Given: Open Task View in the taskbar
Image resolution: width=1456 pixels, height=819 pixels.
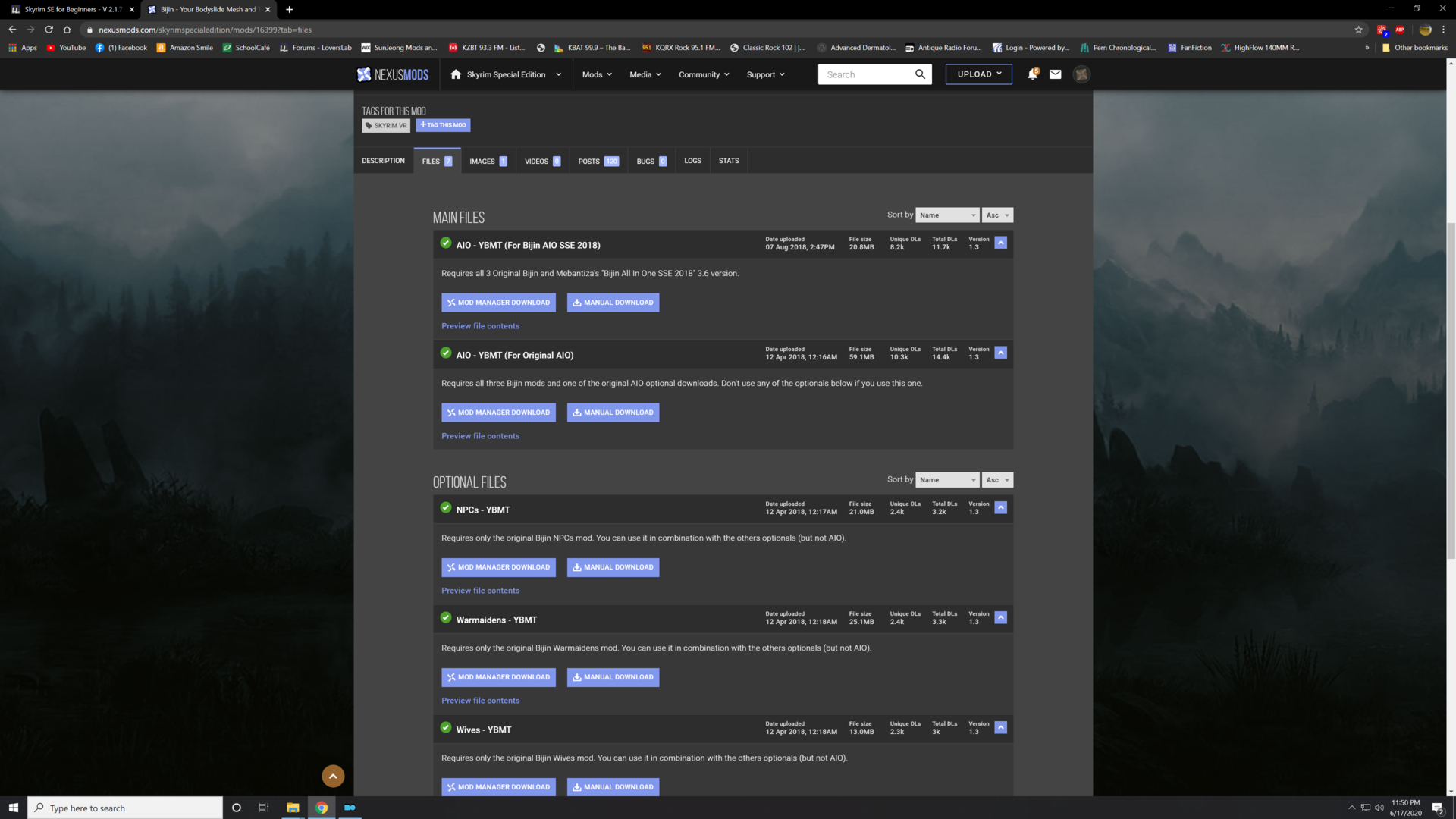Looking at the screenshot, I should pos(264,808).
